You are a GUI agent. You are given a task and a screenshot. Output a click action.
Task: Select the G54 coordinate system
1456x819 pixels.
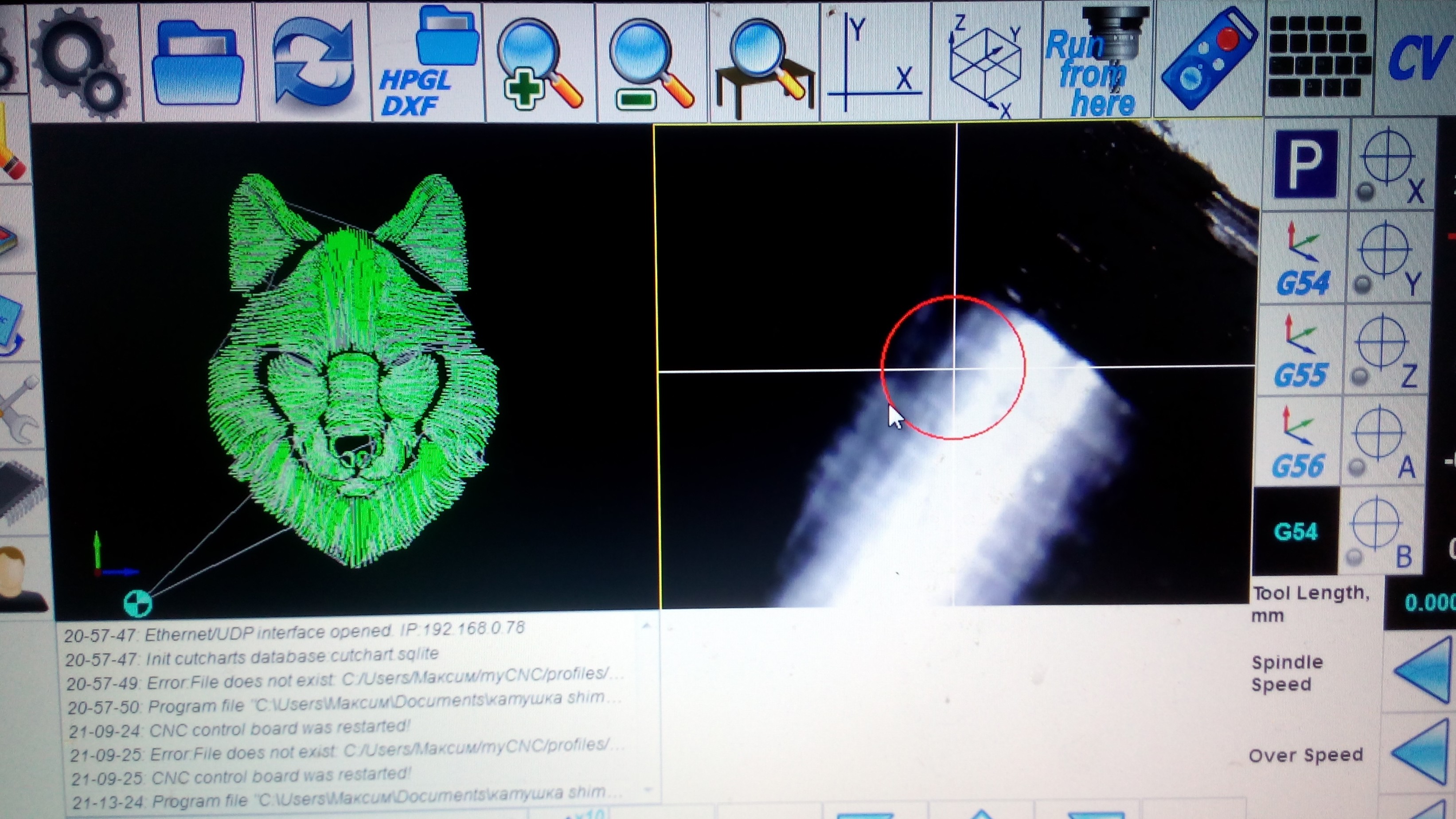point(1302,259)
